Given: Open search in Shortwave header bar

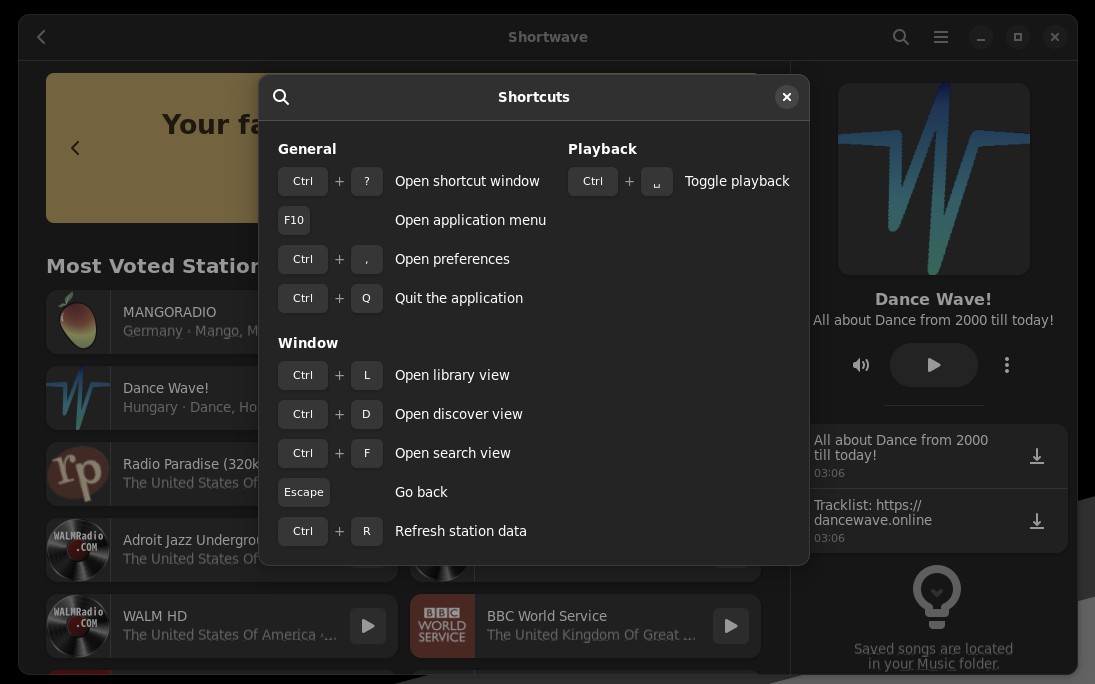Looking at the screenshot, I should [x=901, y=37].
